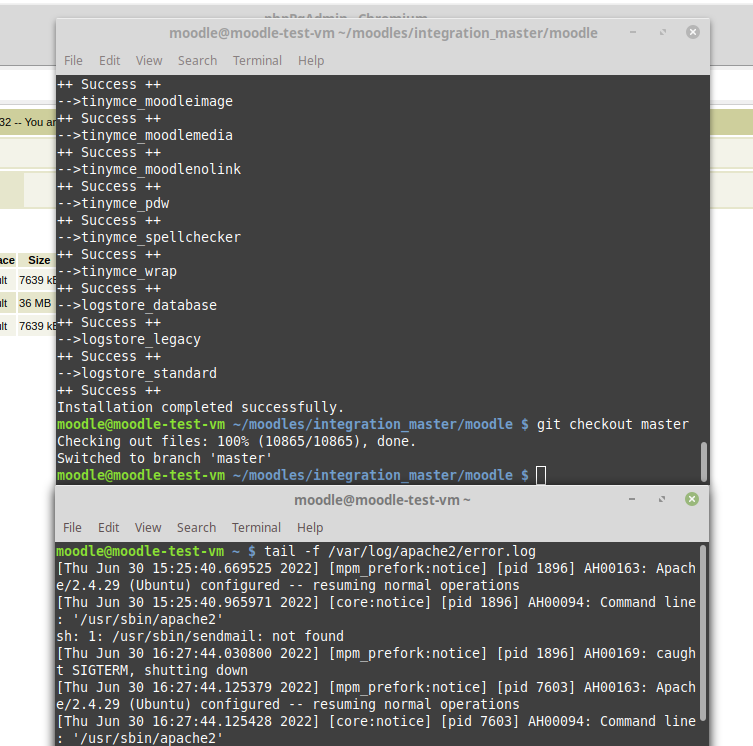Click log line with timestamp 16:27:44.030800

pyautogui.click(x=376, y=661)
